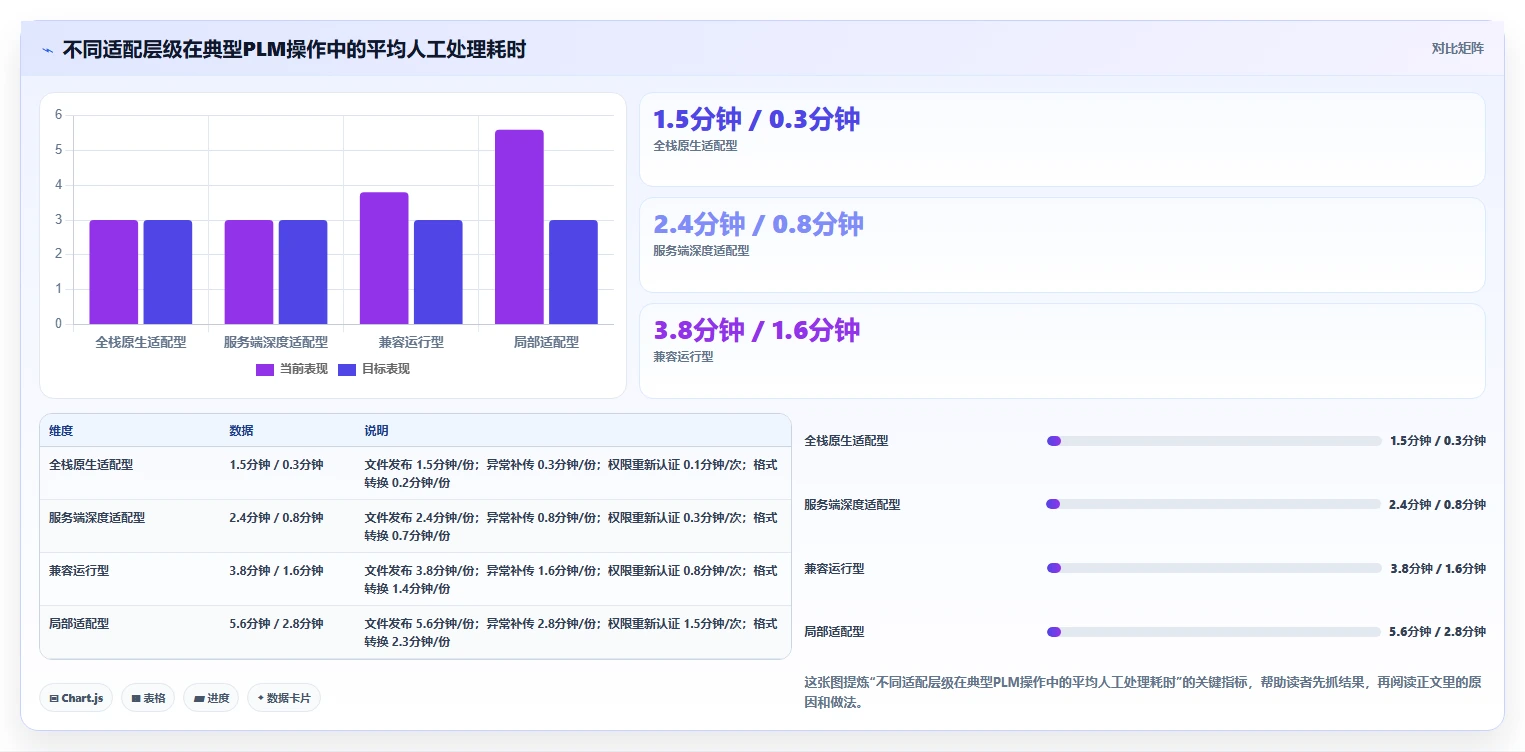Toggle the 目标表现 legend series
This screenshot has height=752, width=1525.
coord(374,369)
